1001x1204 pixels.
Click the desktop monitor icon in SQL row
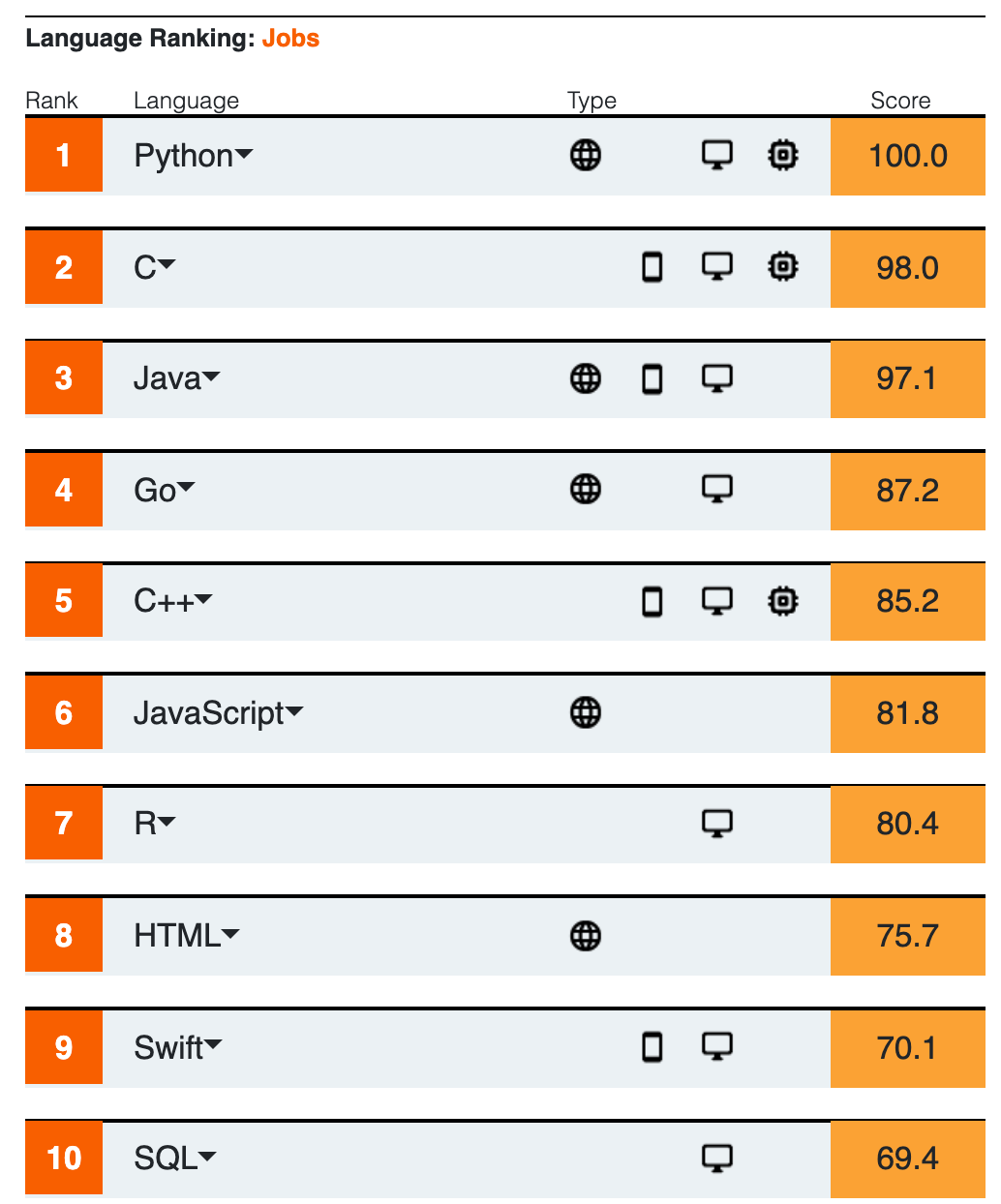point(716,1158)
